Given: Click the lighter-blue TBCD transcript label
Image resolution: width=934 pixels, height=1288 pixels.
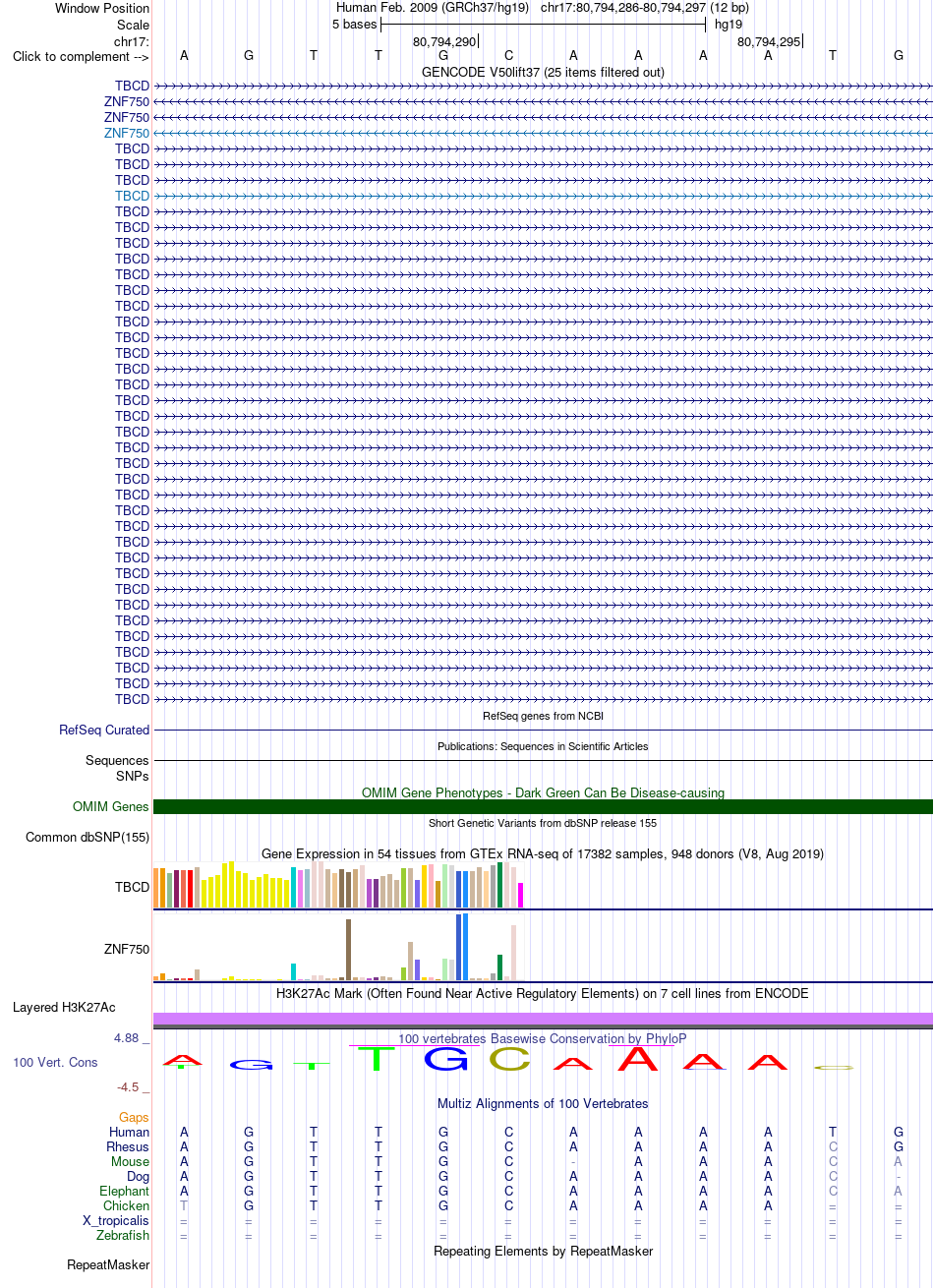Looking at the screenshot, I should point(132,196).
